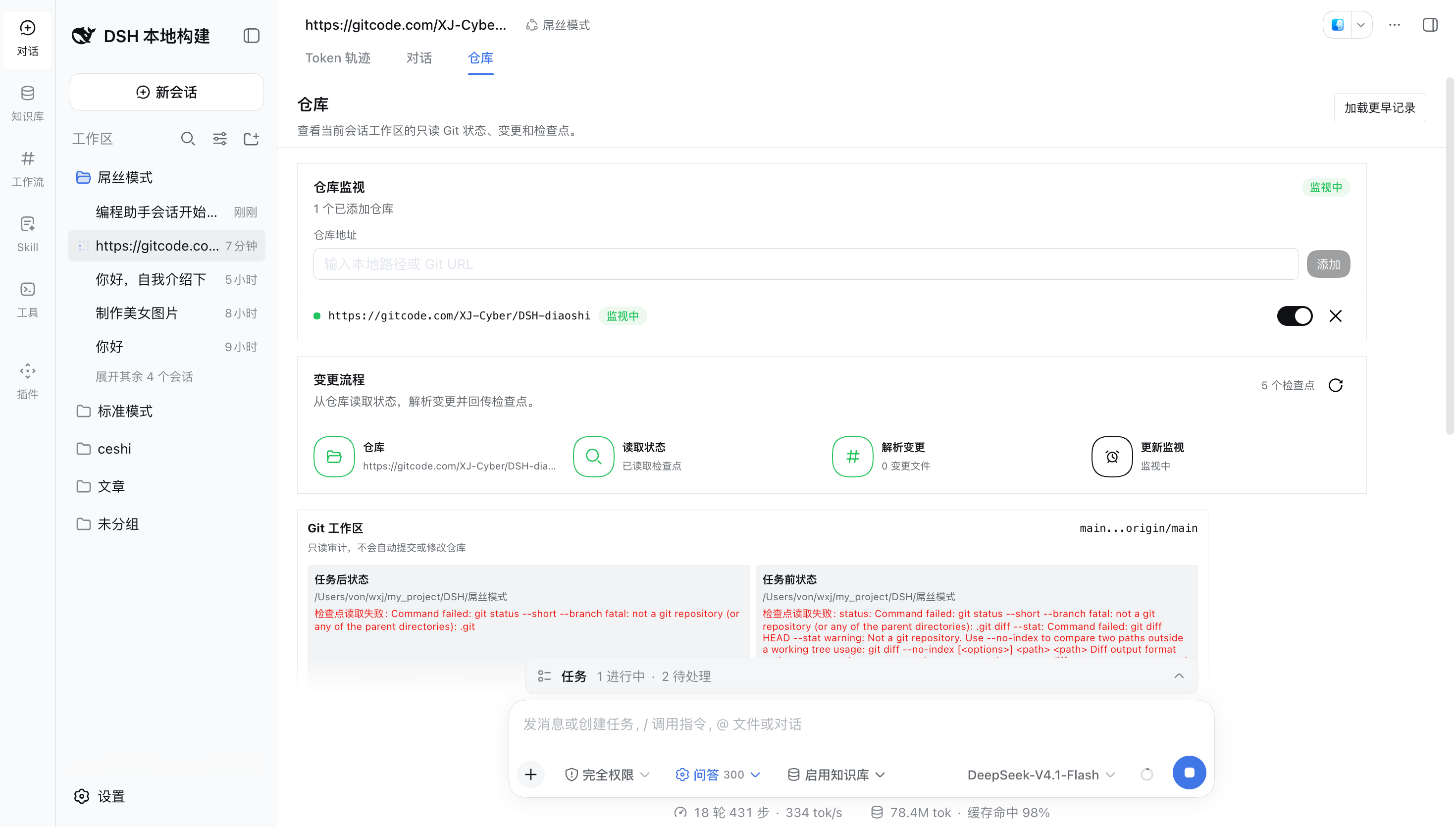
Task: Click the 仓库地址 input field
Action: 806,264
